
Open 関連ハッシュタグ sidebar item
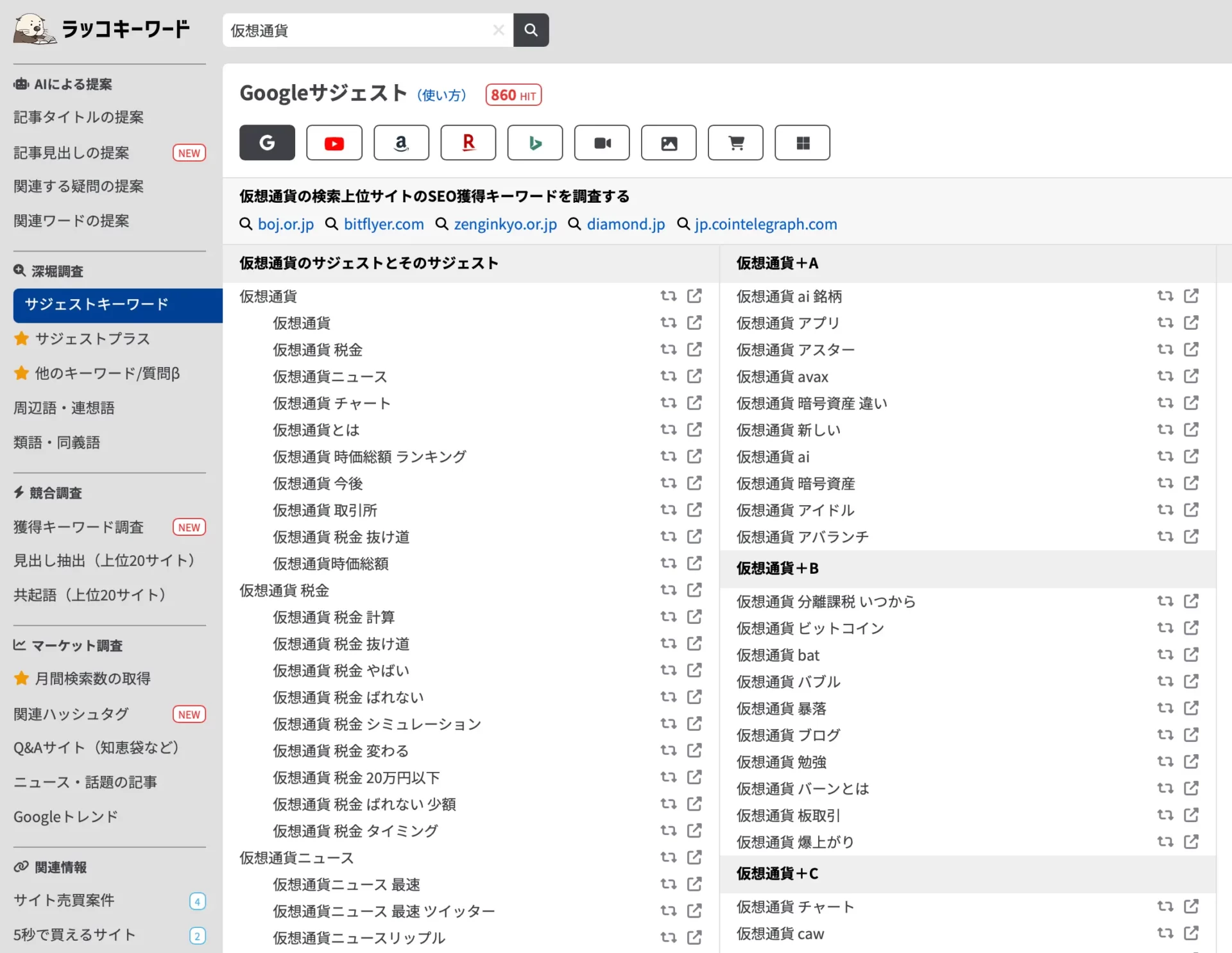pyautogui.click(x=71, y=715)
